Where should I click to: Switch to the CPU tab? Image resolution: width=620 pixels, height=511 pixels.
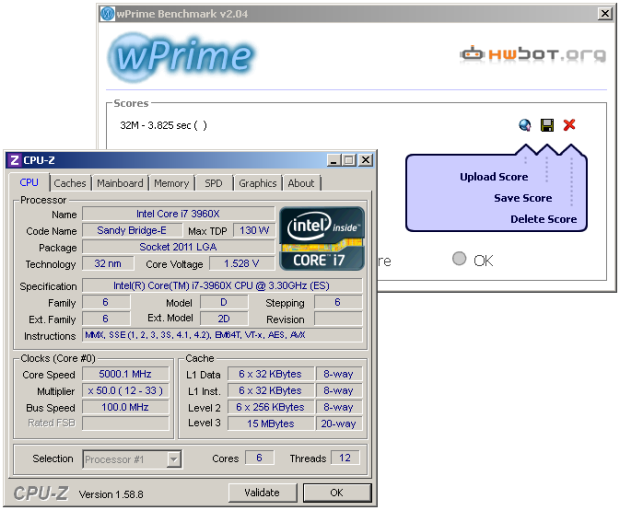(29, 182)
